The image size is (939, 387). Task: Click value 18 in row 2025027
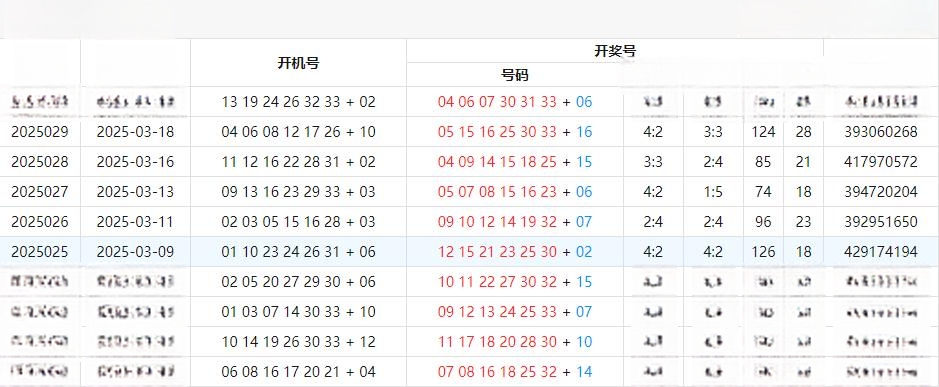[804, 192]
